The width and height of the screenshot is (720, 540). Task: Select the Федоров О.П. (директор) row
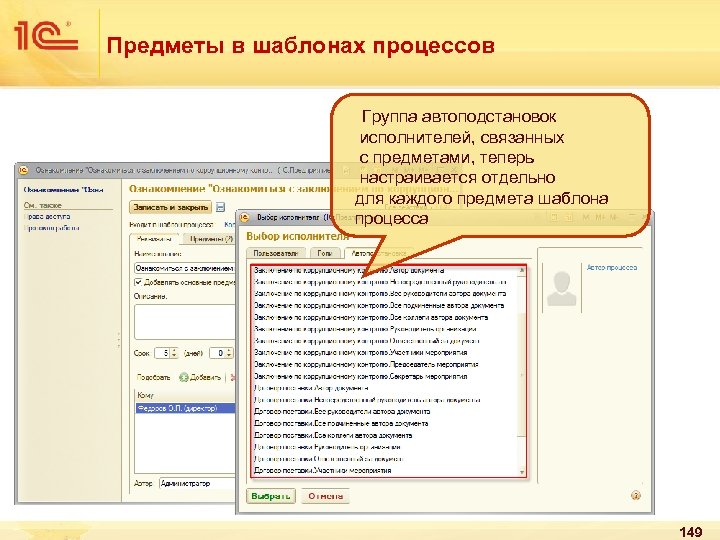click(185, 408)
